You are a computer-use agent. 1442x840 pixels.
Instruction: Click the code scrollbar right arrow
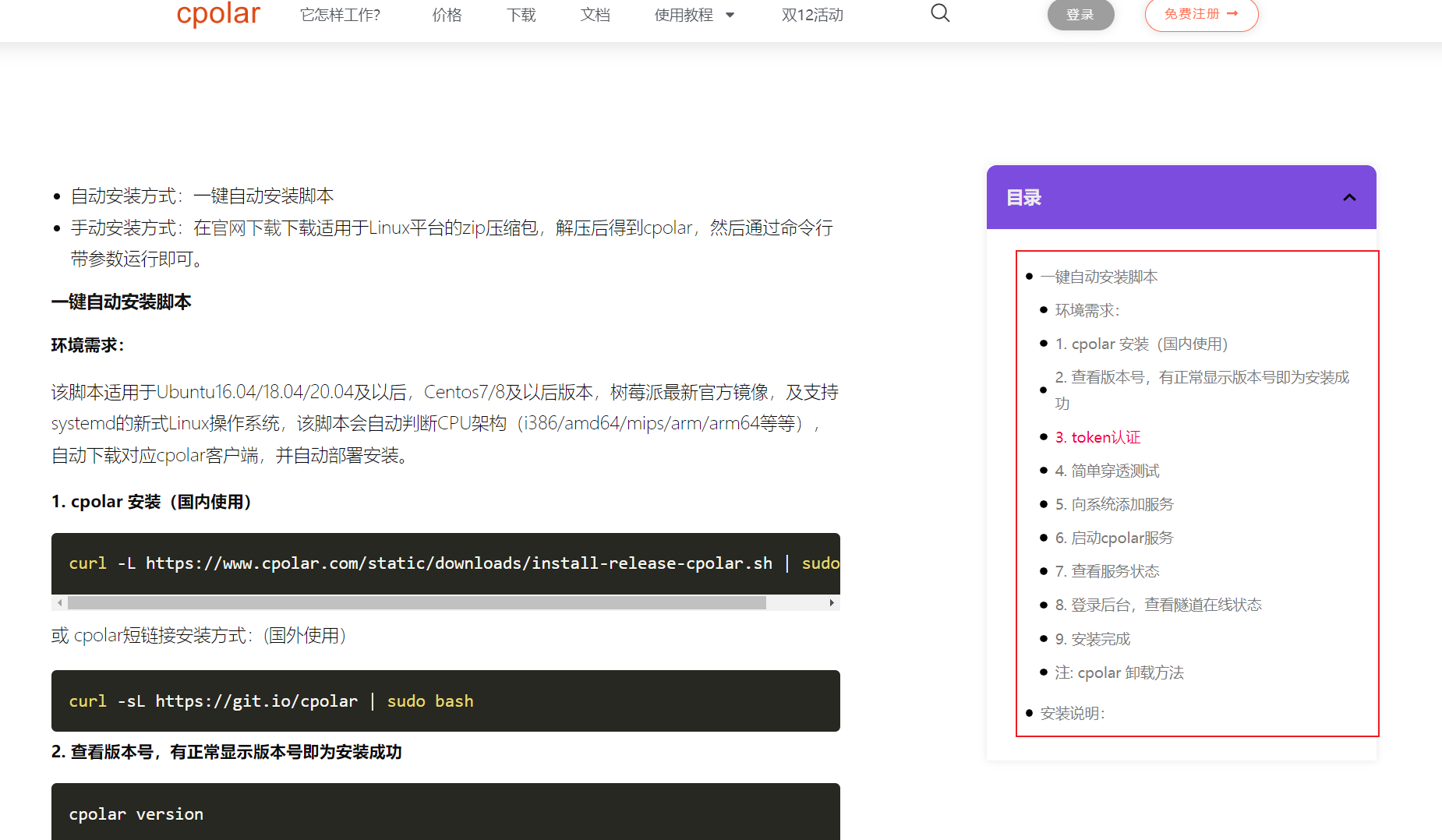[832, 602]
